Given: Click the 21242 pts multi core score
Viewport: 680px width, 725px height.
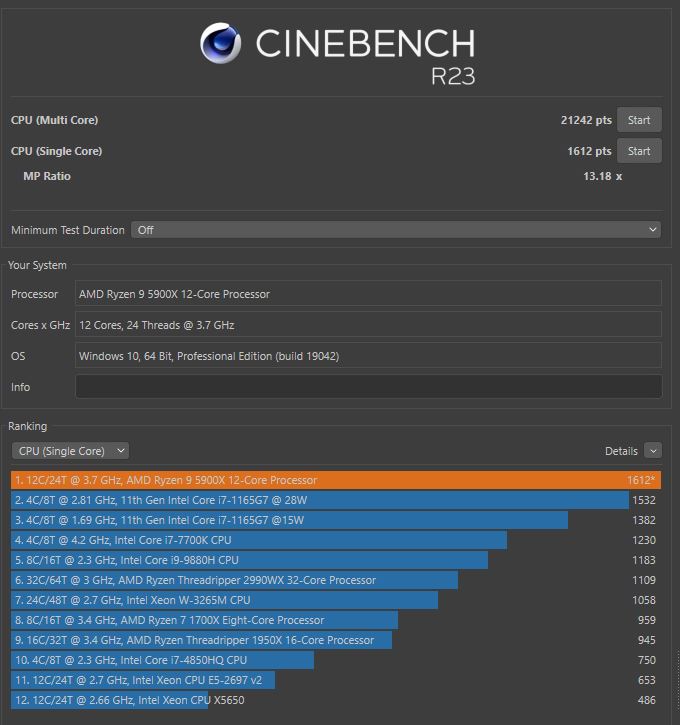Looking at the screenshot, I should click(x=586, y=120).
